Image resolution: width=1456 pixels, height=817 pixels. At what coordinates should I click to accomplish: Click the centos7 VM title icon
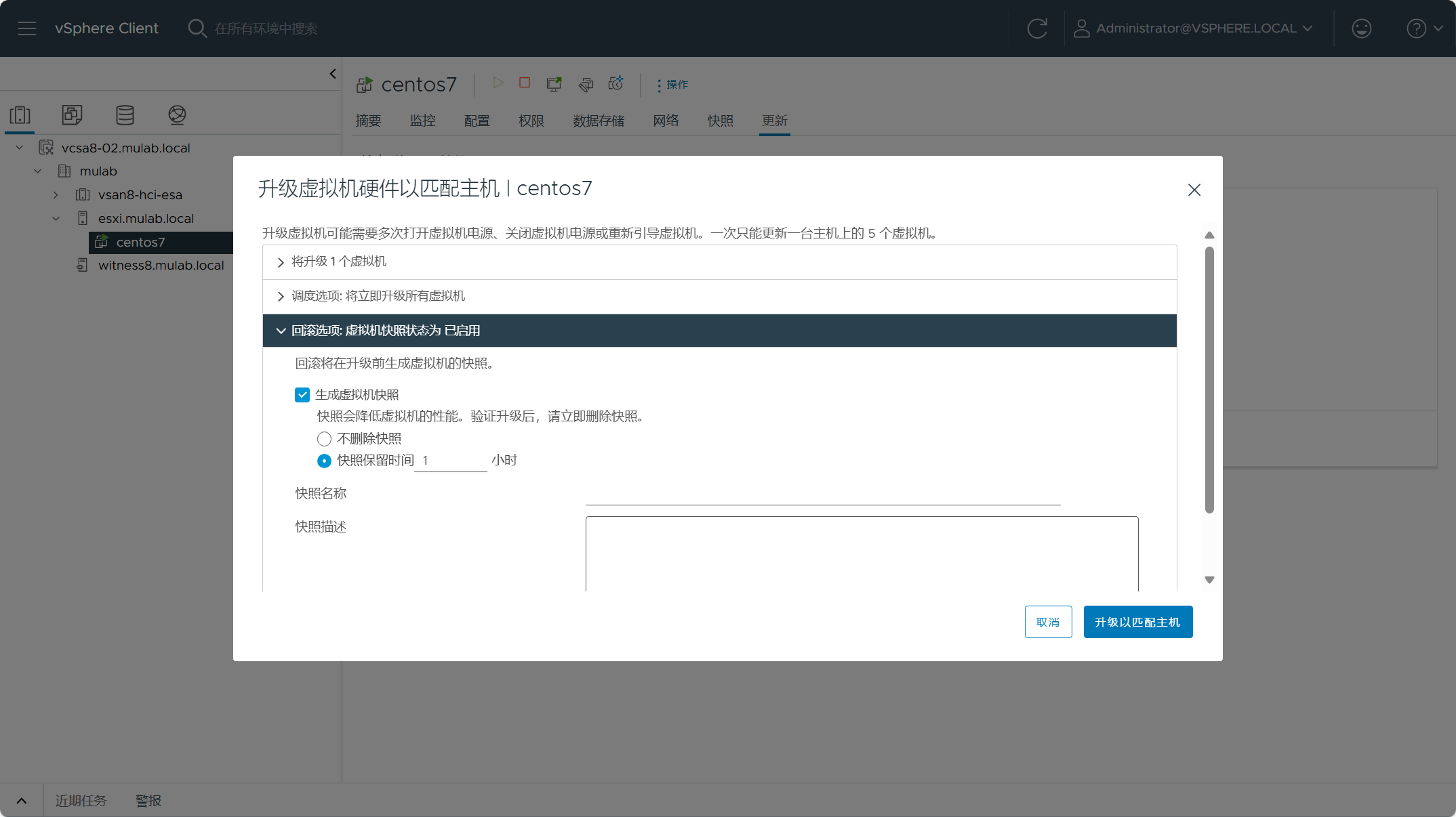tap(365, 85)
